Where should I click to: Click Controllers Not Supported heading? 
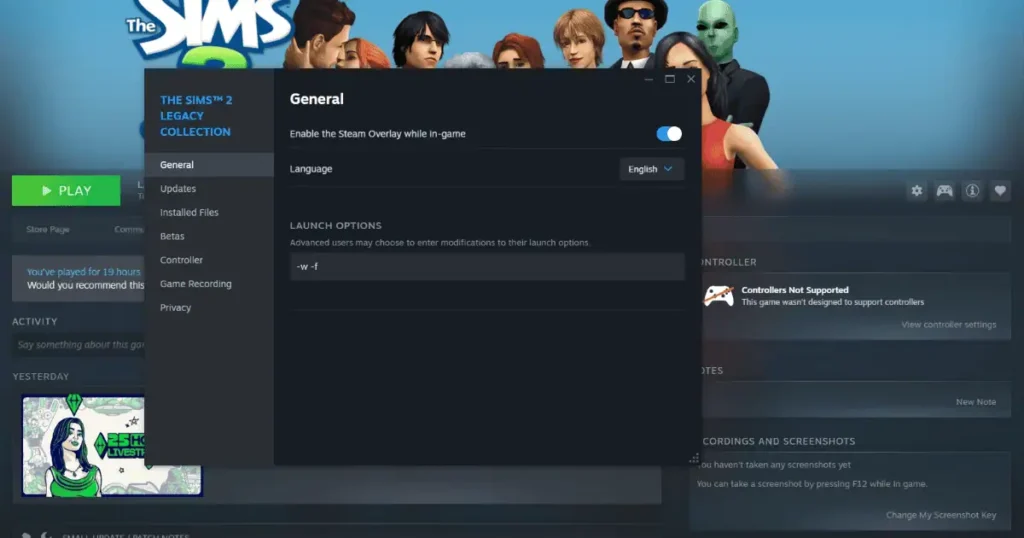tap(795, 290)
